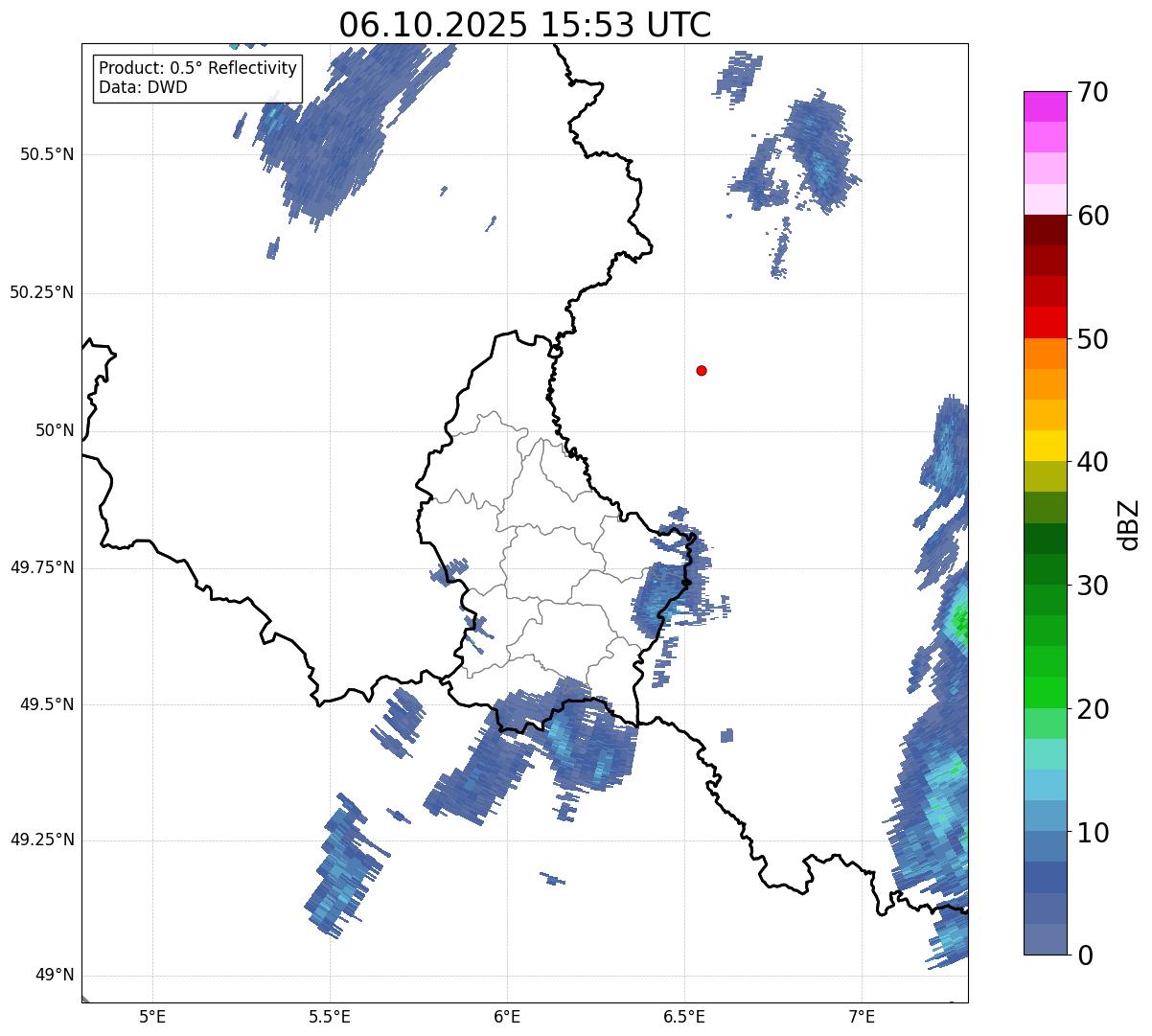Click the 6.5°E longitude label

684,1016
